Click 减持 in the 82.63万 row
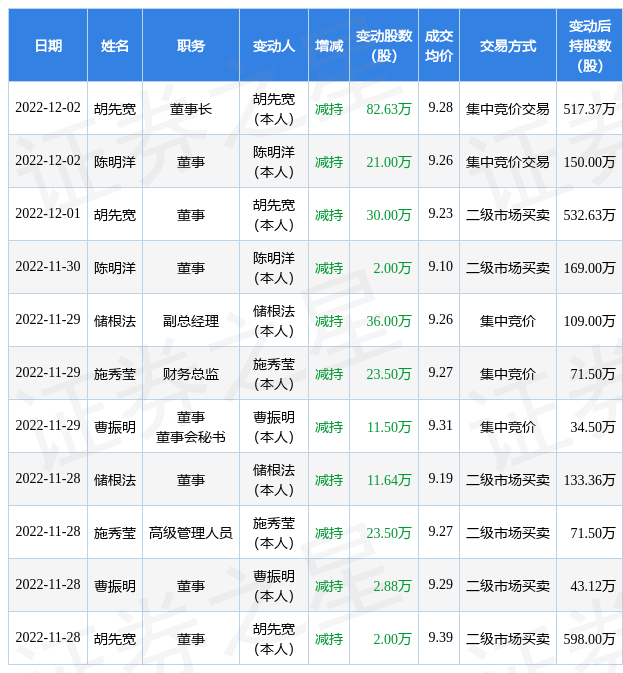Viewport: 623px width, 673px height. pyautogui.click(x=329, y=109)
